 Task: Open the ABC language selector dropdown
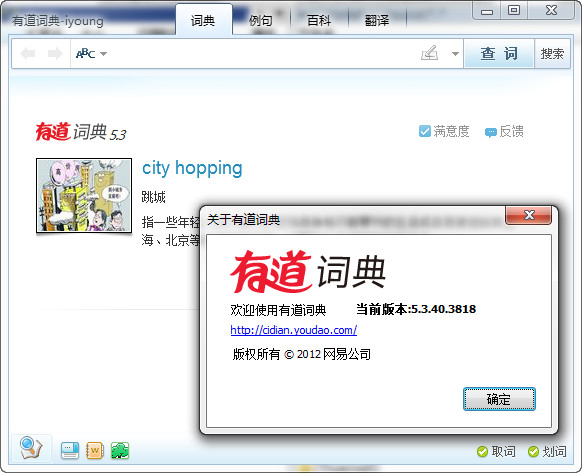91,54
